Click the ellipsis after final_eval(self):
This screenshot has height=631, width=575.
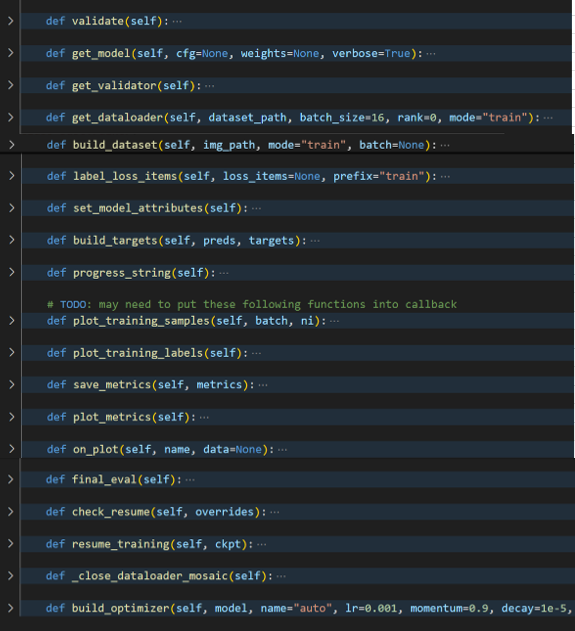click(x=190, y=480)
